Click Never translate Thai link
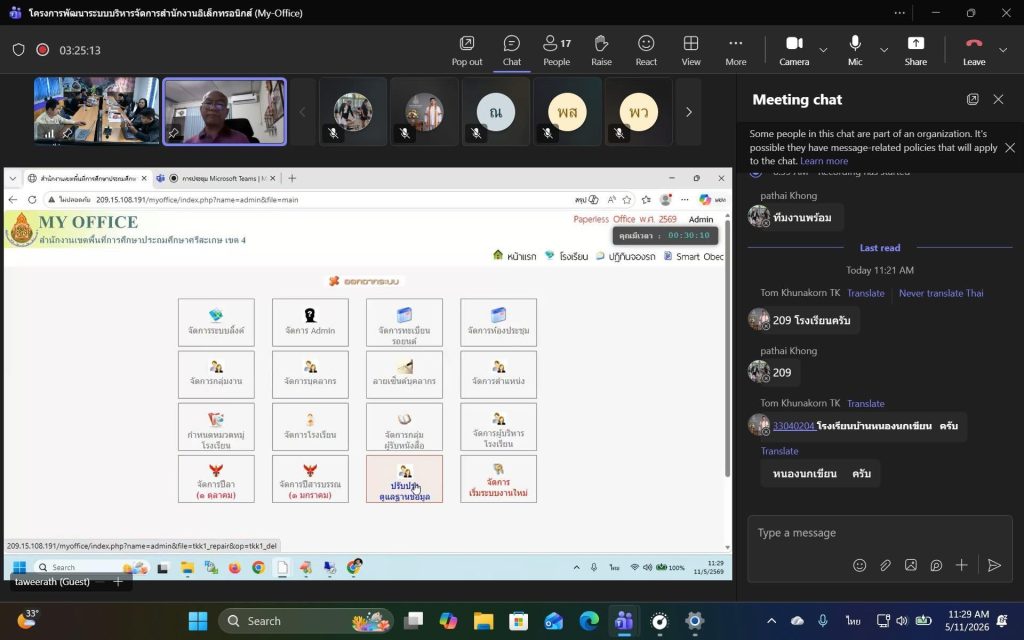The width and height of the screenshot is (1024, 640). 941,293
